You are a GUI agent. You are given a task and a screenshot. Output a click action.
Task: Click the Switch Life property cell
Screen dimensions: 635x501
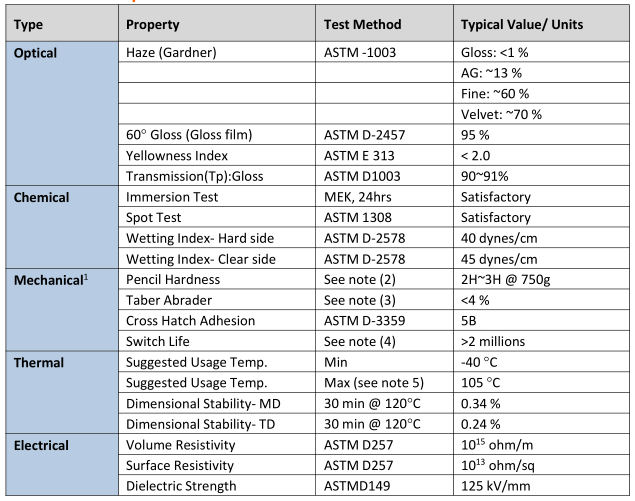pos(217,341)
